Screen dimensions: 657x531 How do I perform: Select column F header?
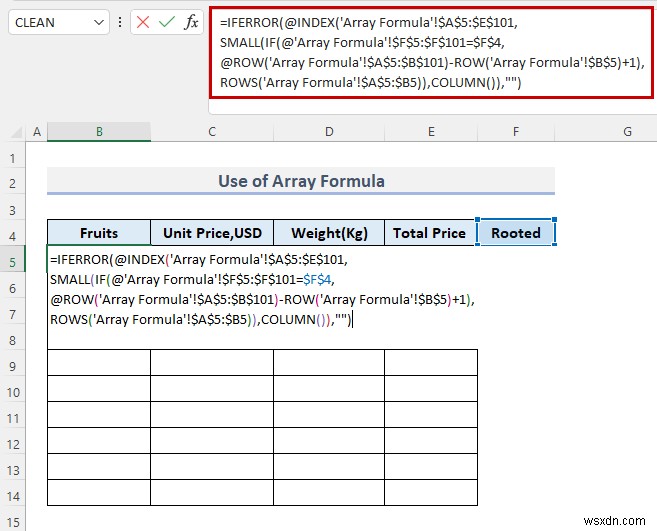coord(516,132)
